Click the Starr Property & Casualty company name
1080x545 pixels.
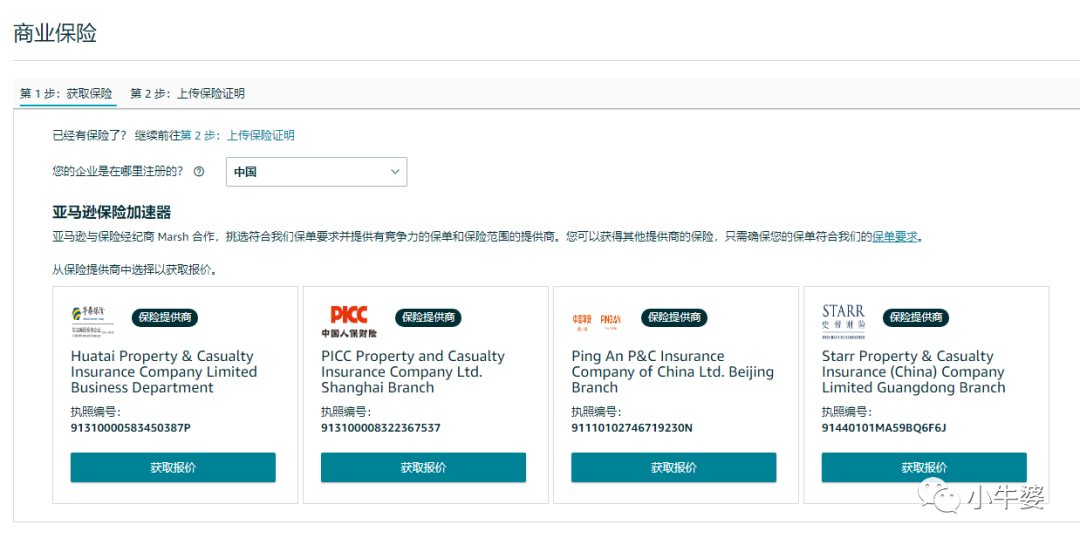pyautogui.click(x=913, y=372)
